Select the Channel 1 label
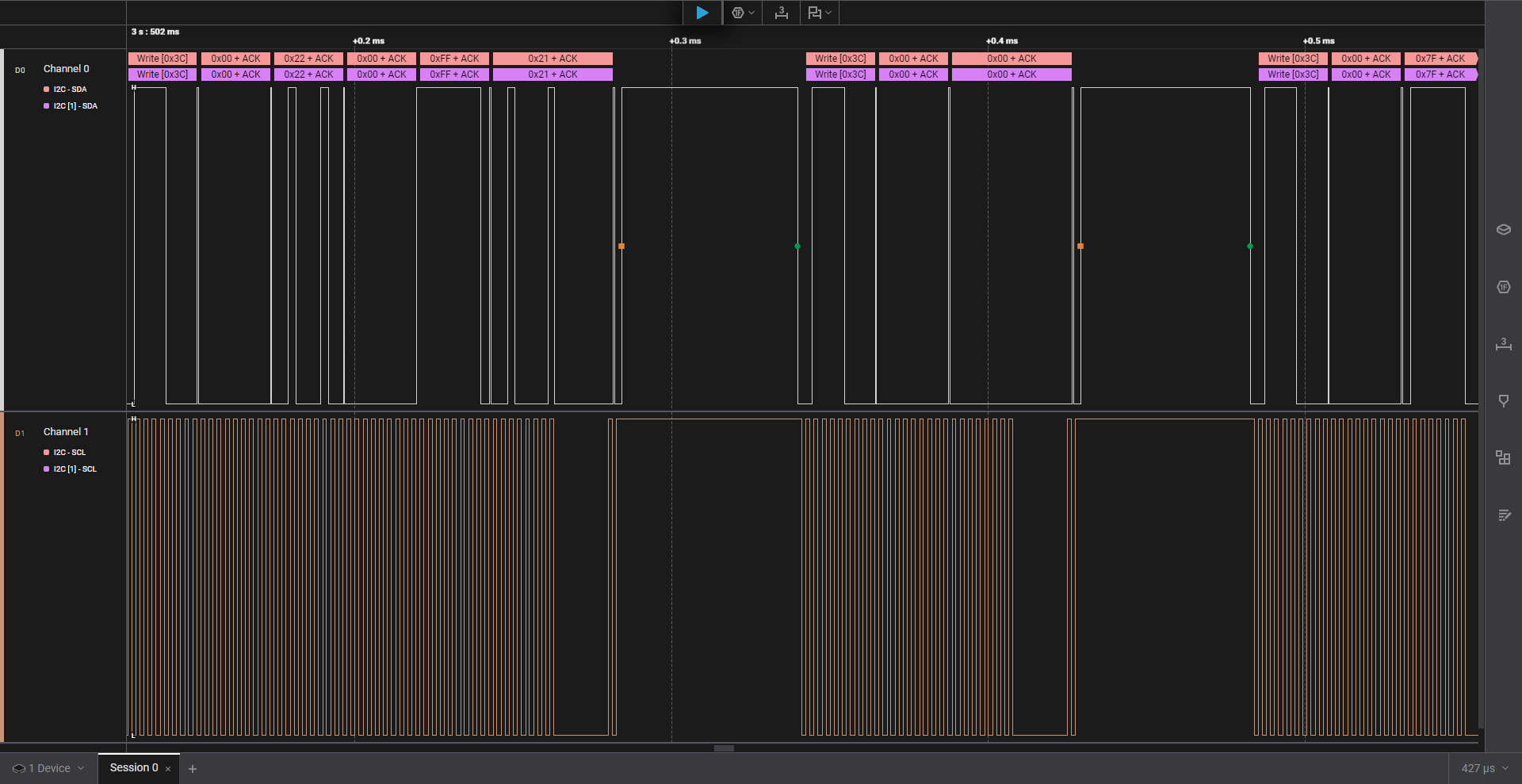 pos(66,432)
